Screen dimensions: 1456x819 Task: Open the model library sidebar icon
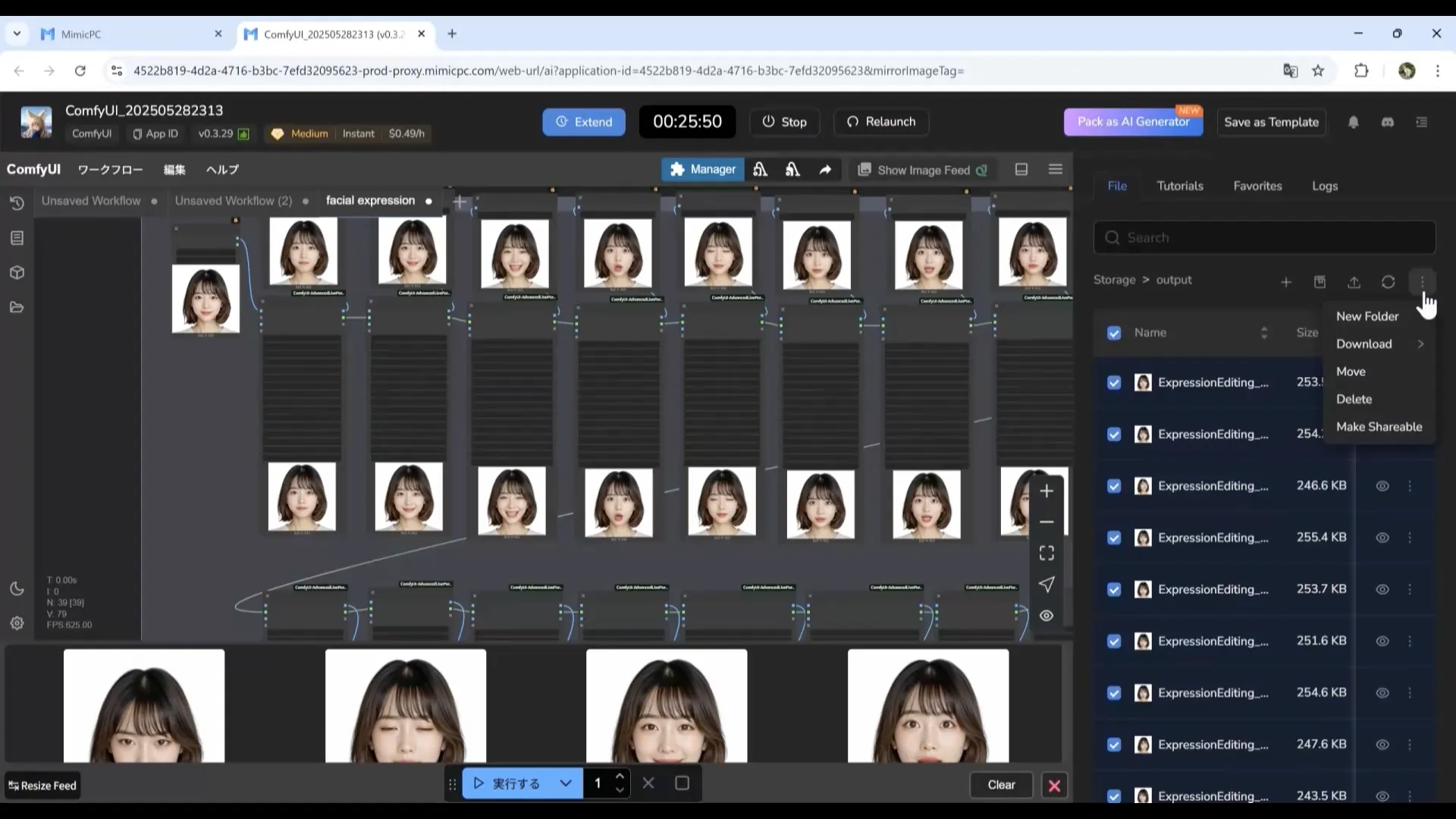click(17, 272)
